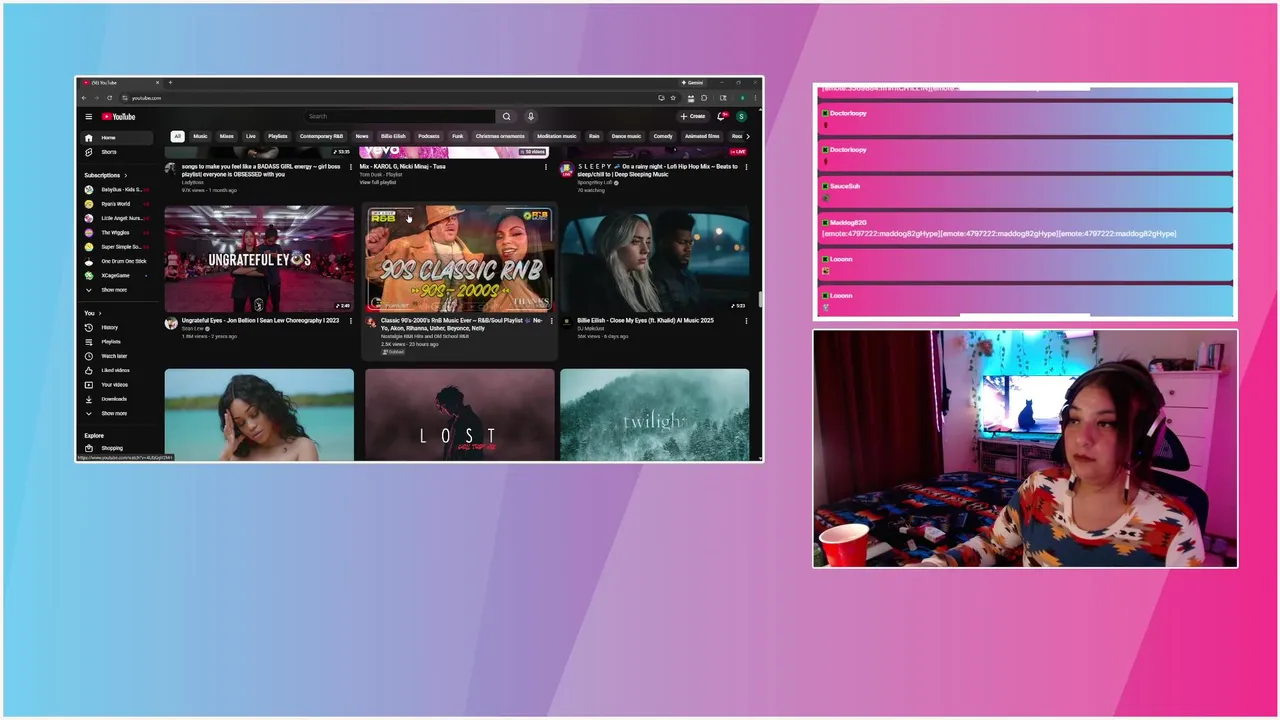Select the Playlists filter chip
This screenshot has width=1280, height=720.
pyautogui.click(x=278, y=136)
